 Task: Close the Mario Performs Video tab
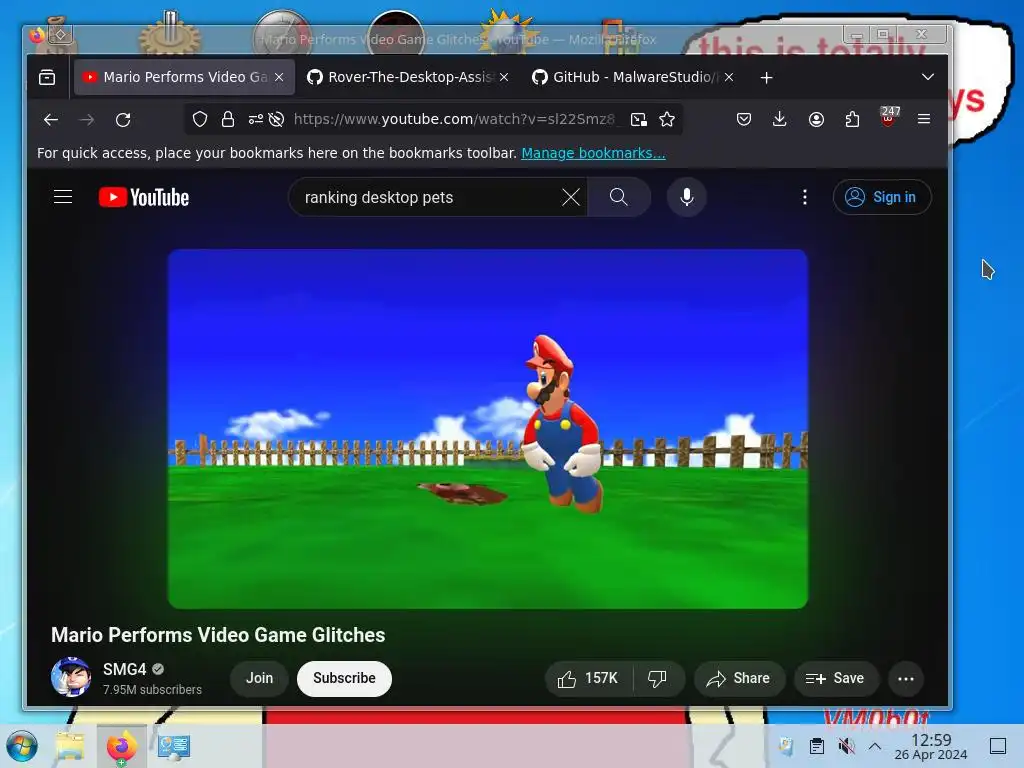[x=279, y=77]
